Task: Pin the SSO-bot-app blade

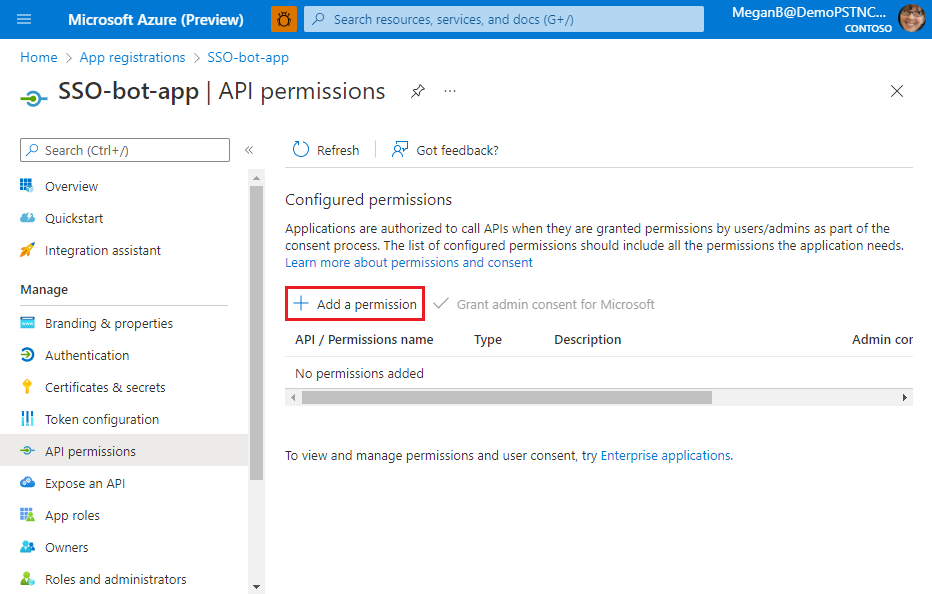Action: point(417,90)
